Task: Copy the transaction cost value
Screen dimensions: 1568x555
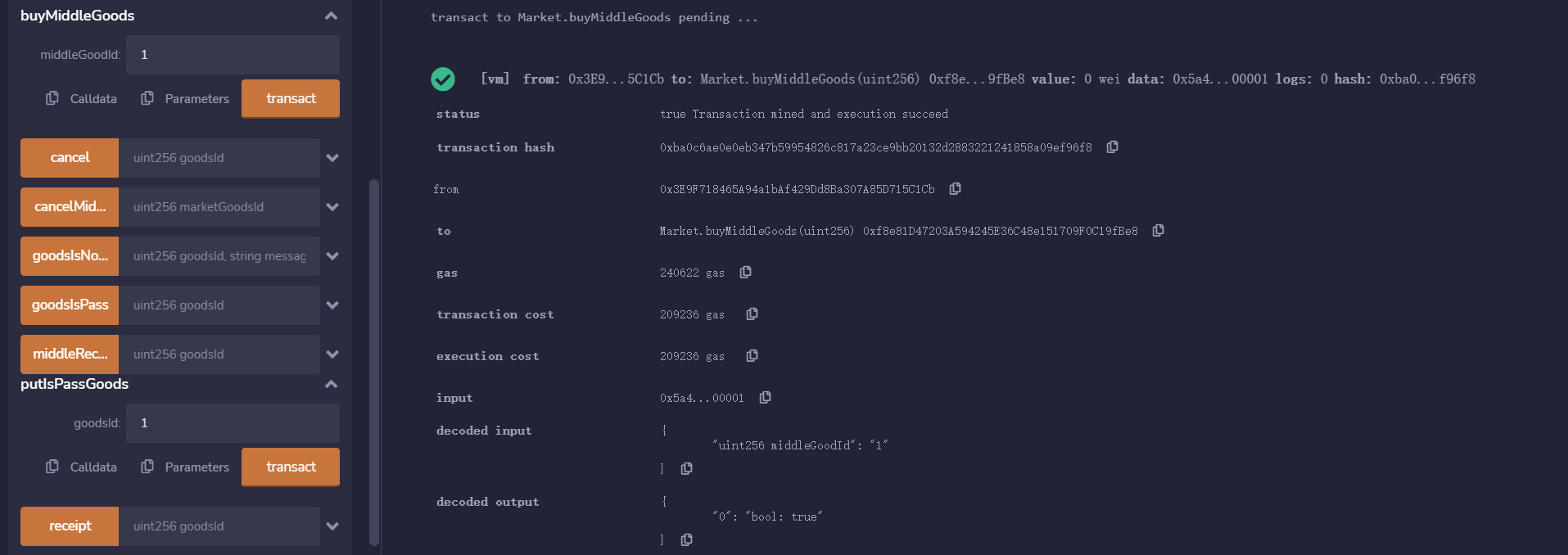Action: [752, 314]
